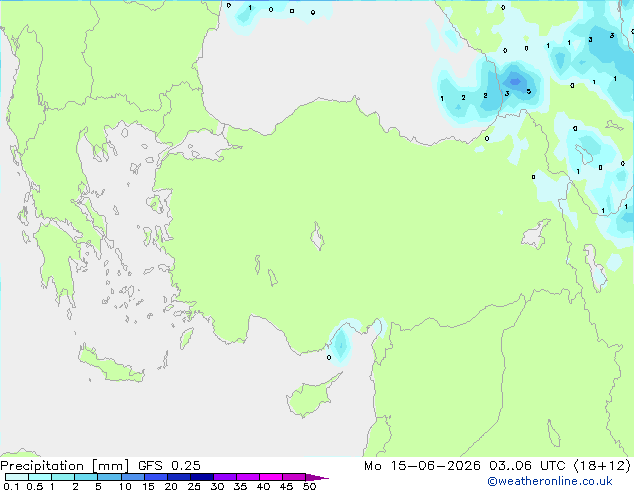Click the island of Cyprus on the map

311,396
